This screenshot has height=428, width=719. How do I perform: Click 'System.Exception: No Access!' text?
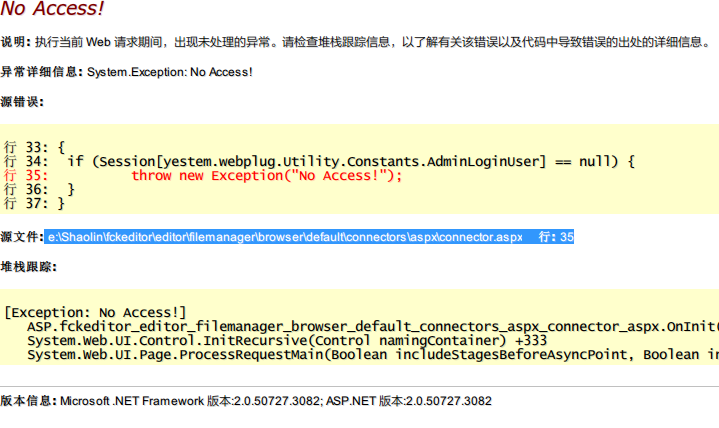(170, 72)
